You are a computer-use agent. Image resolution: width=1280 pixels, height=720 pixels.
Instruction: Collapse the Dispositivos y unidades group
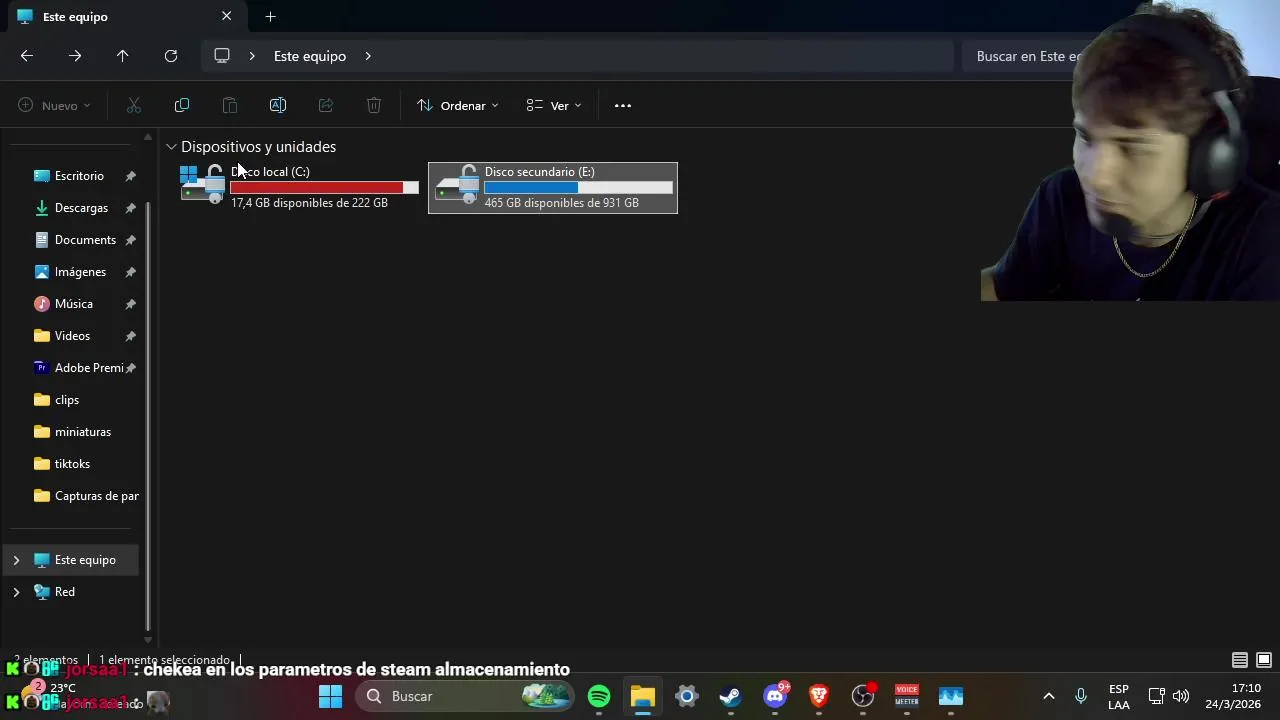pos(172,147)
